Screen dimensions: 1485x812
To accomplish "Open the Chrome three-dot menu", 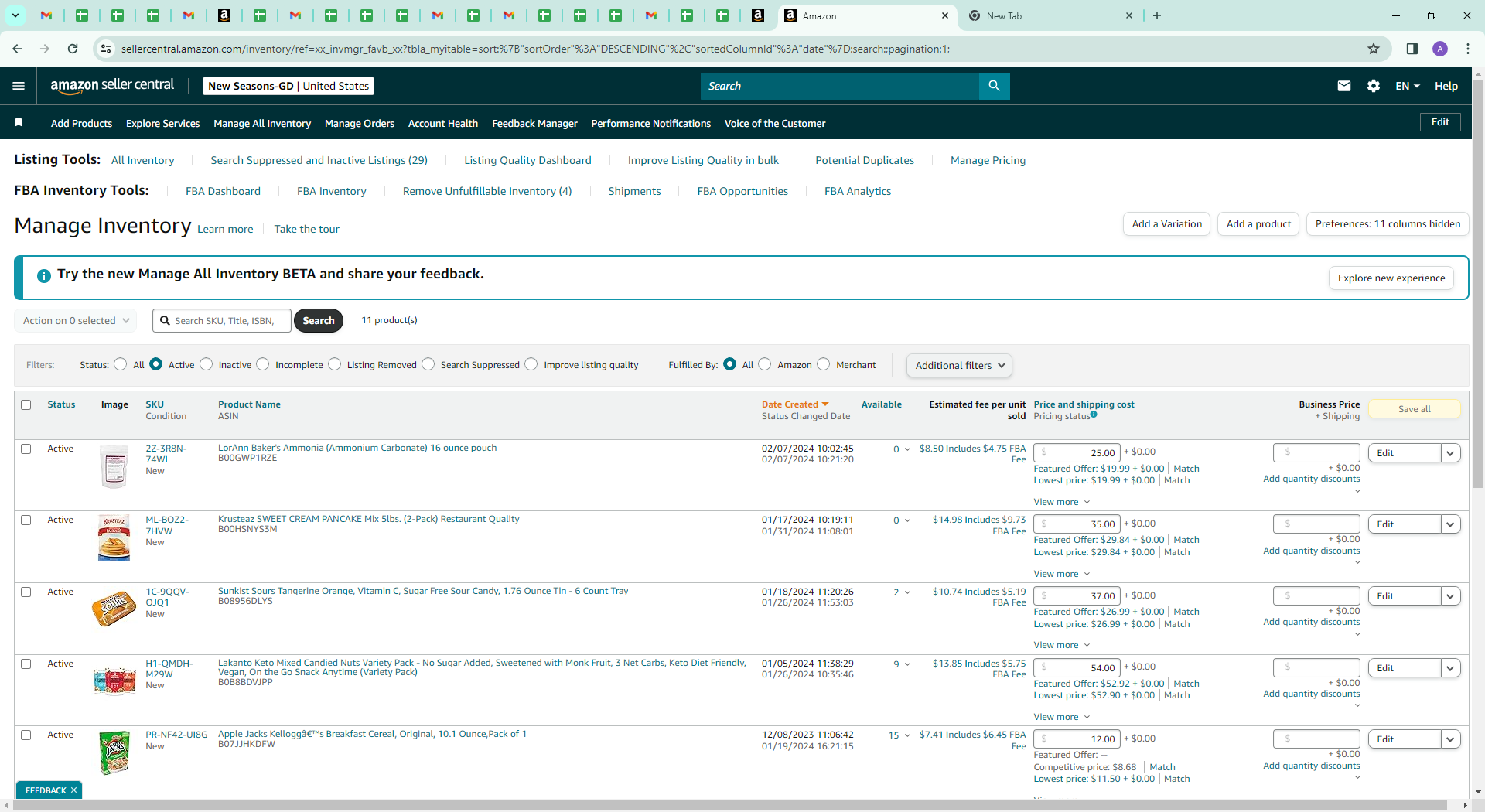I will pyautogui.click(x=1468, y=49).
